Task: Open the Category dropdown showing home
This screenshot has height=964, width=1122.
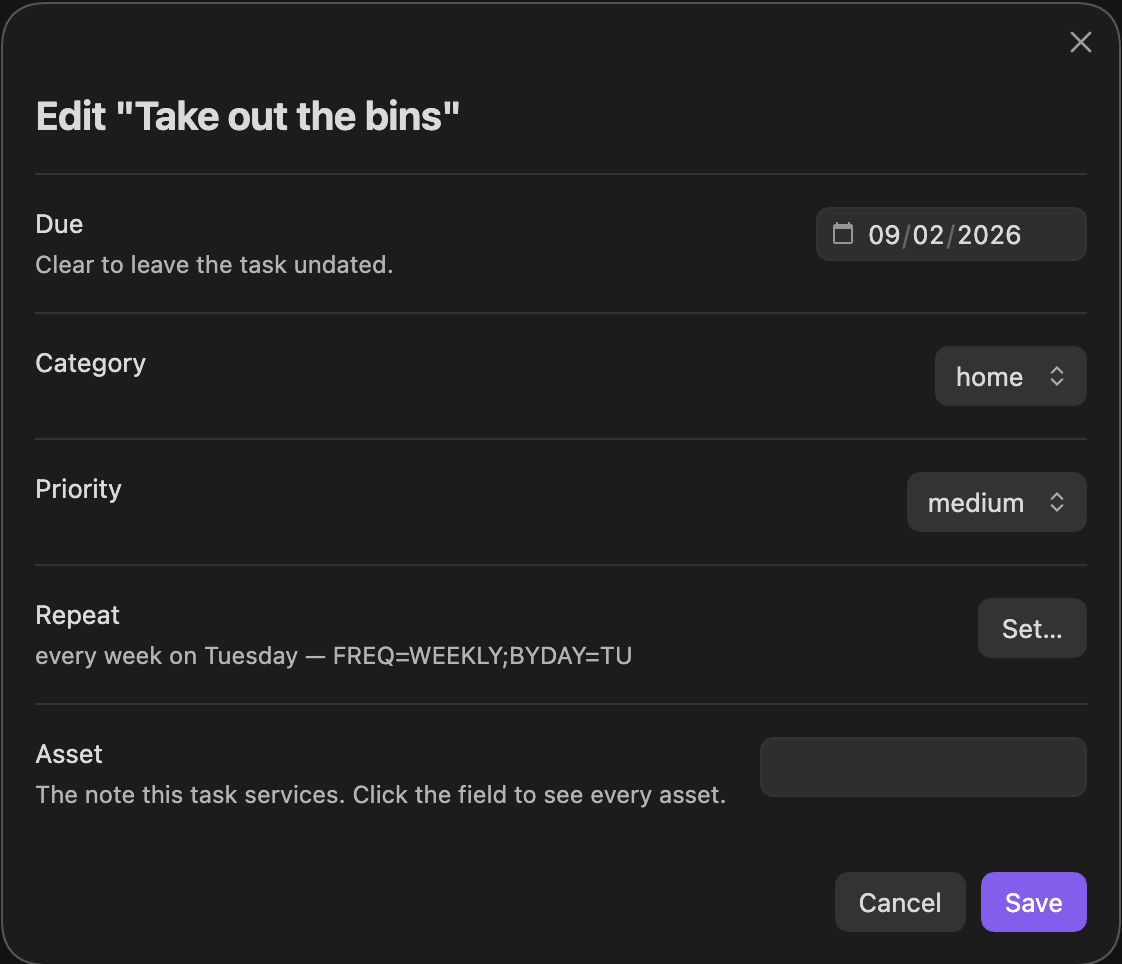Action: coord(1010,376)
